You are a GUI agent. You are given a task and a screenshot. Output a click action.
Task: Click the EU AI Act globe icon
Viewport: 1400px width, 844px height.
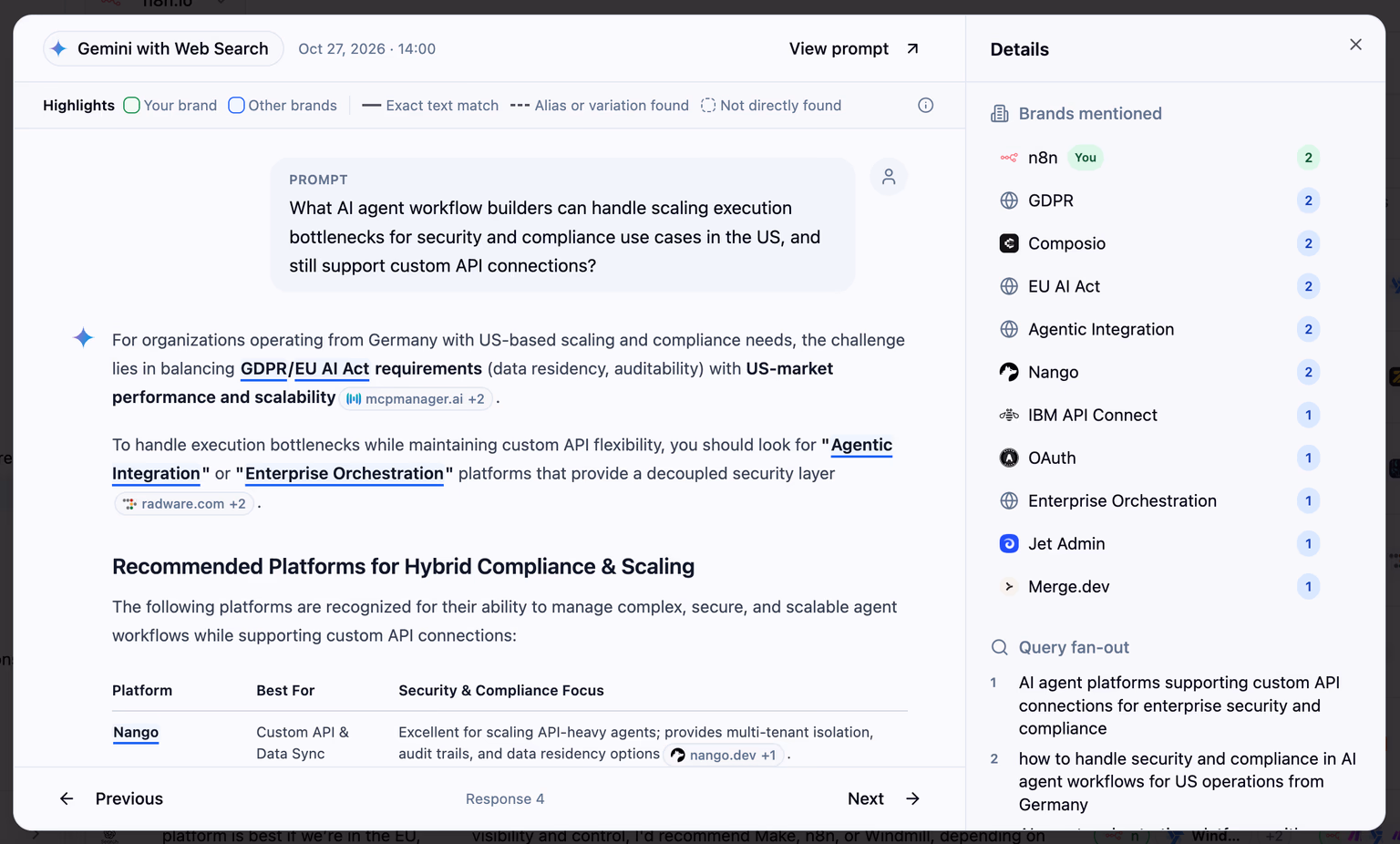(1009, 286)
